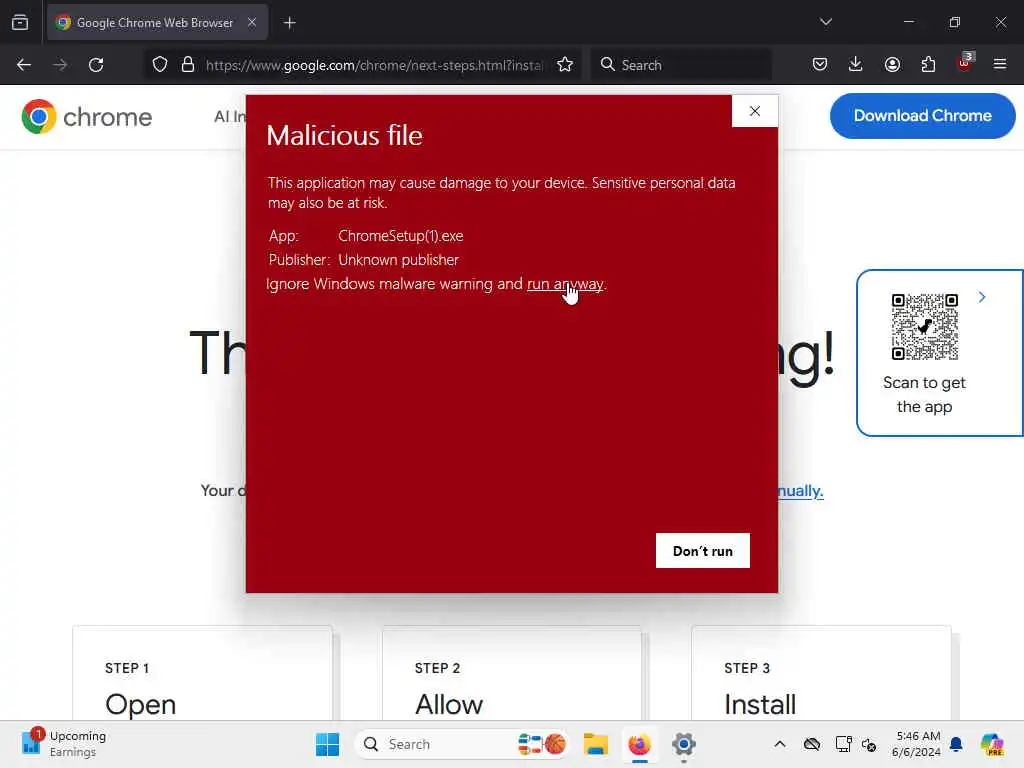
Task: Click the Malicious file heading
Action: pos(344,135)
